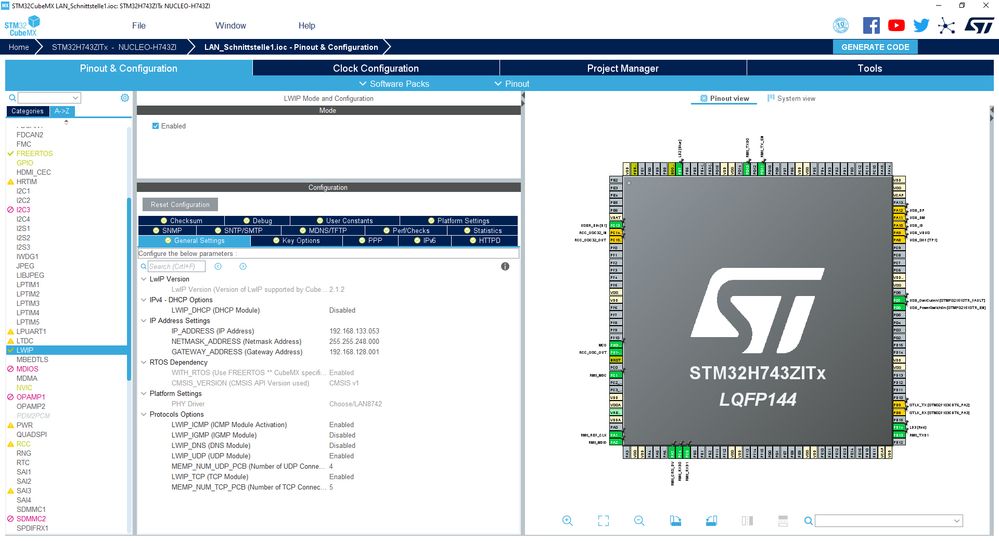This screenshot has height=541, width=999.
Task: Collapse the Protocols Options section
Action: [143, 414]
